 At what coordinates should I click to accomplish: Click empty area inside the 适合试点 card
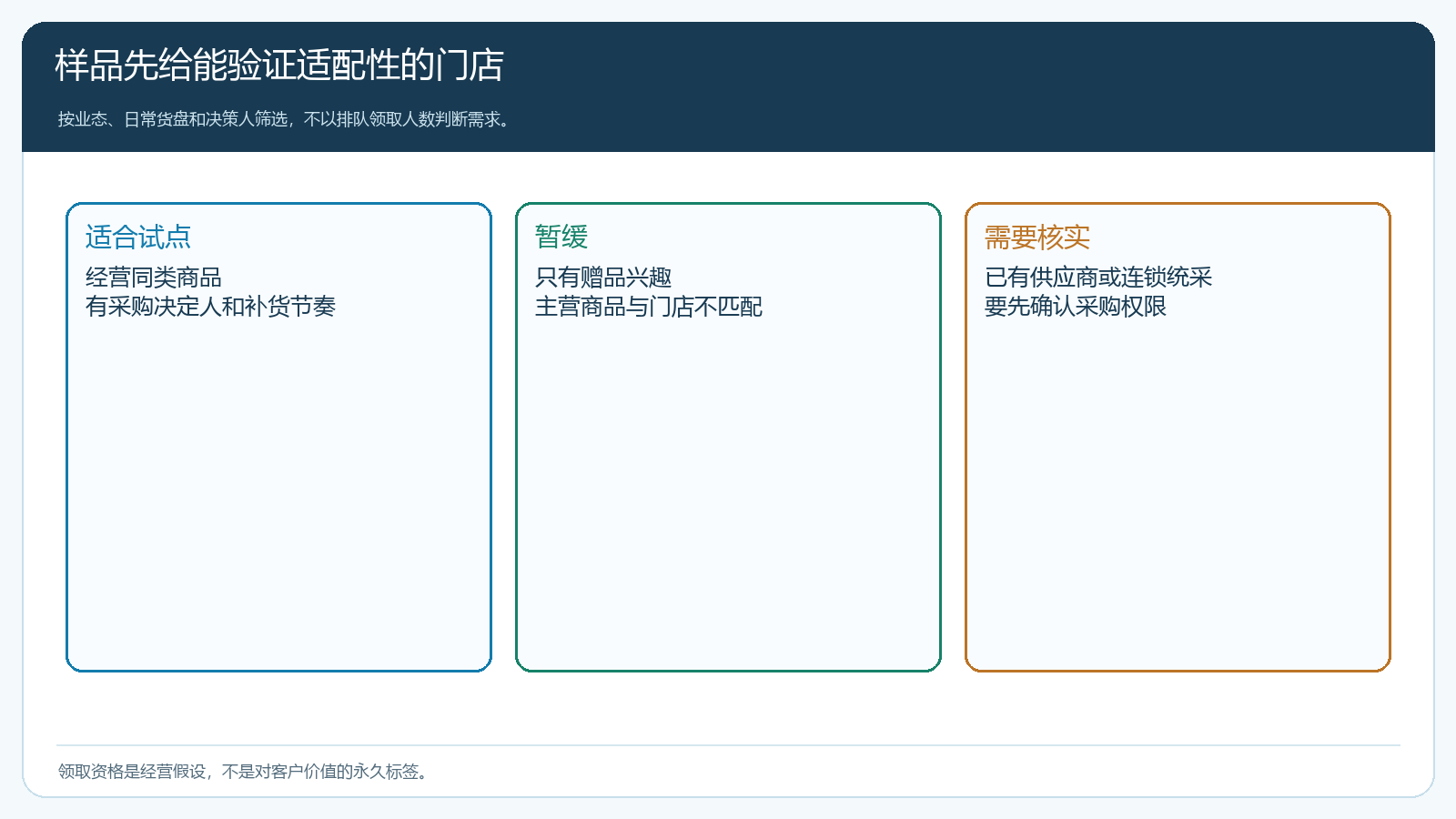click(278, 491)
